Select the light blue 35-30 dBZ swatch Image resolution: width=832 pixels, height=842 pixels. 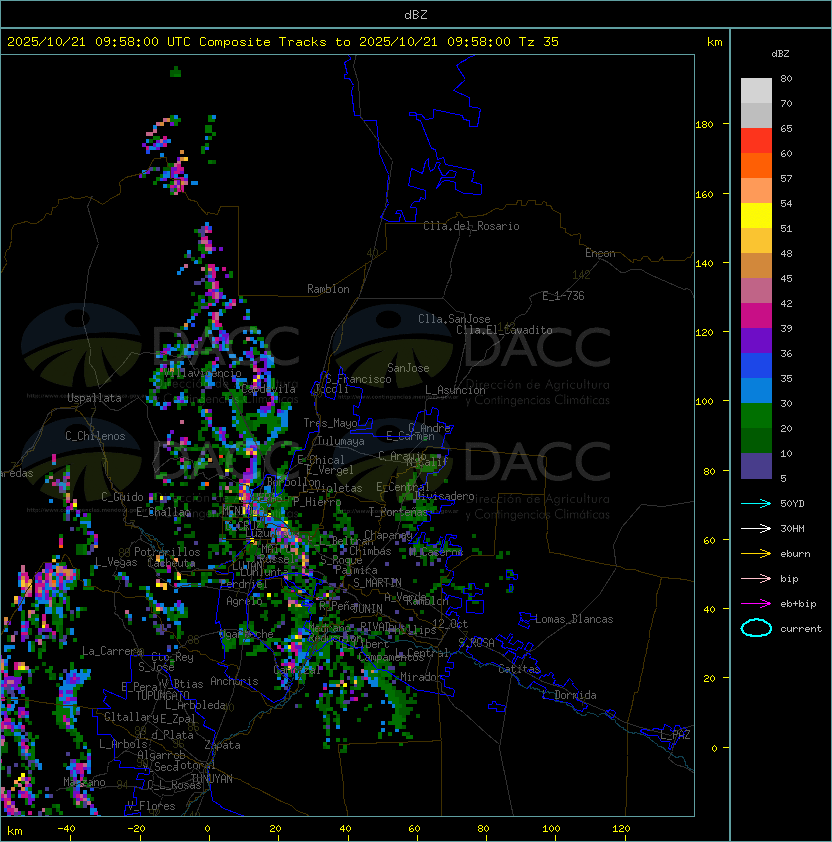756,390
